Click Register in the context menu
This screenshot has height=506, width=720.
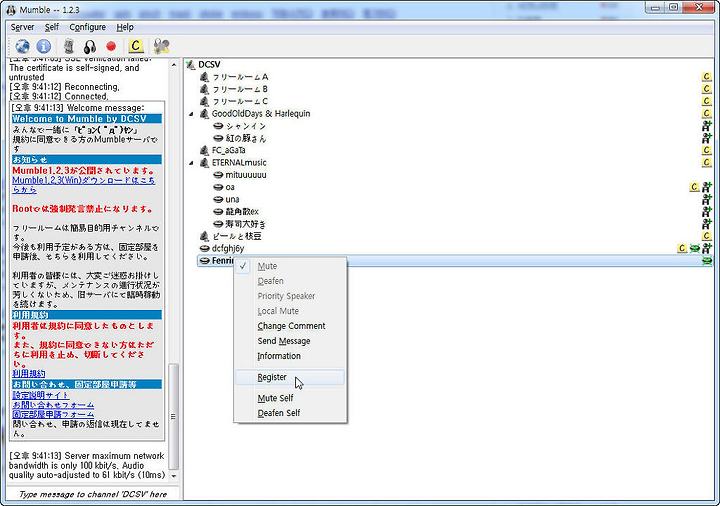click(x=290, y=377)
